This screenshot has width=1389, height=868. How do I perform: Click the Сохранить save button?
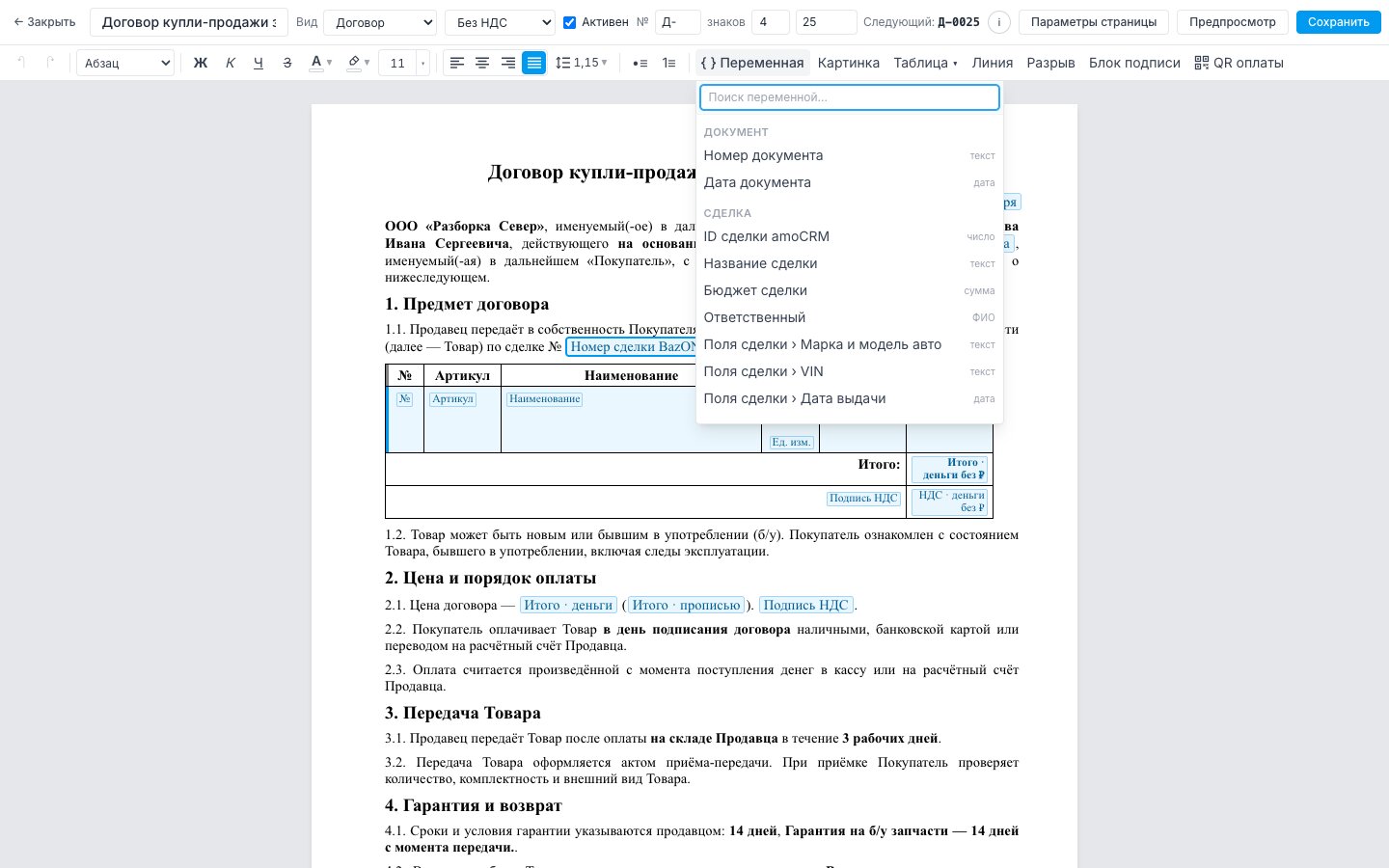coord(1338,22)
